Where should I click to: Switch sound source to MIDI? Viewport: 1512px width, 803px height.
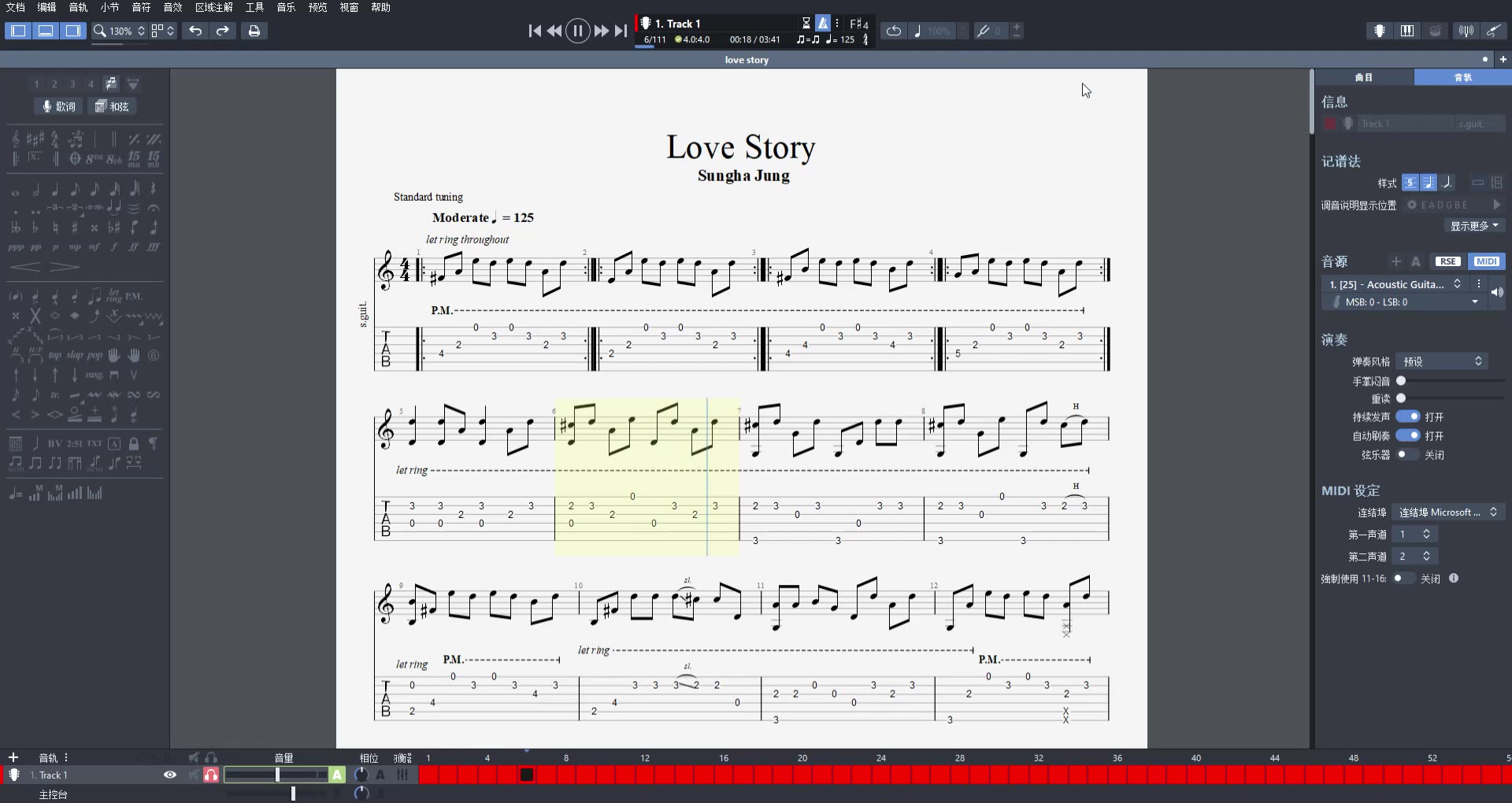1486,261
